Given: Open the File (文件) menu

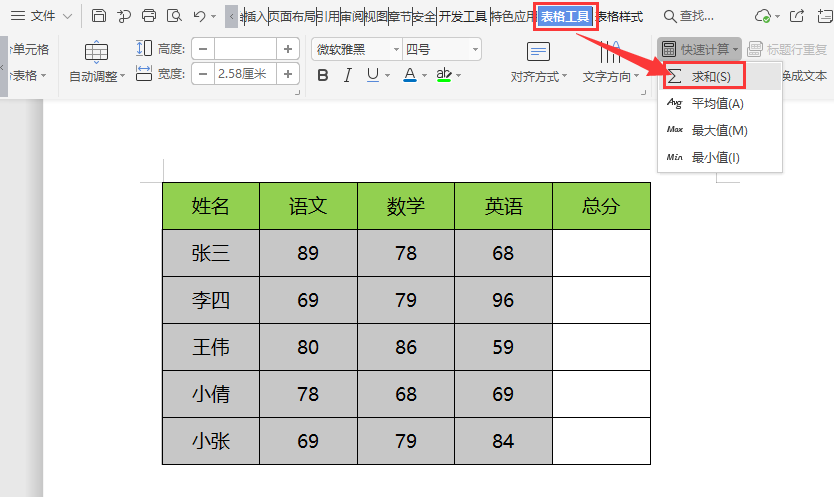Looking at the screenshot, I should [36, 16].
